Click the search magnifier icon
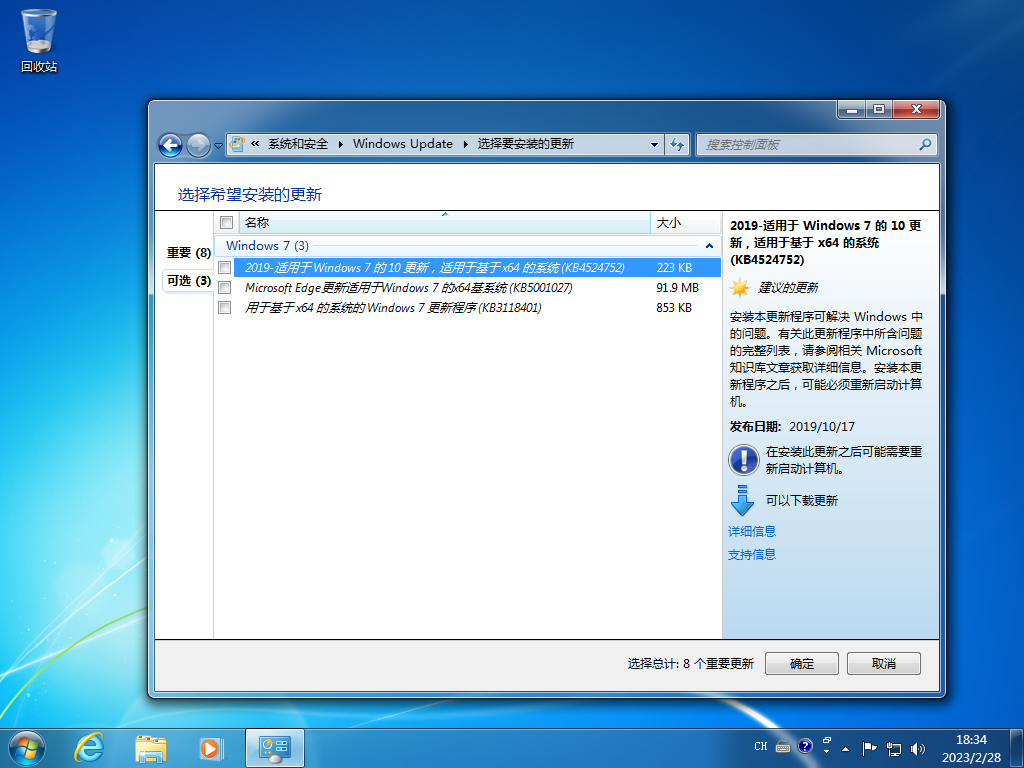Viewport: 1024px width, 768px height. [x=925, y=144]
